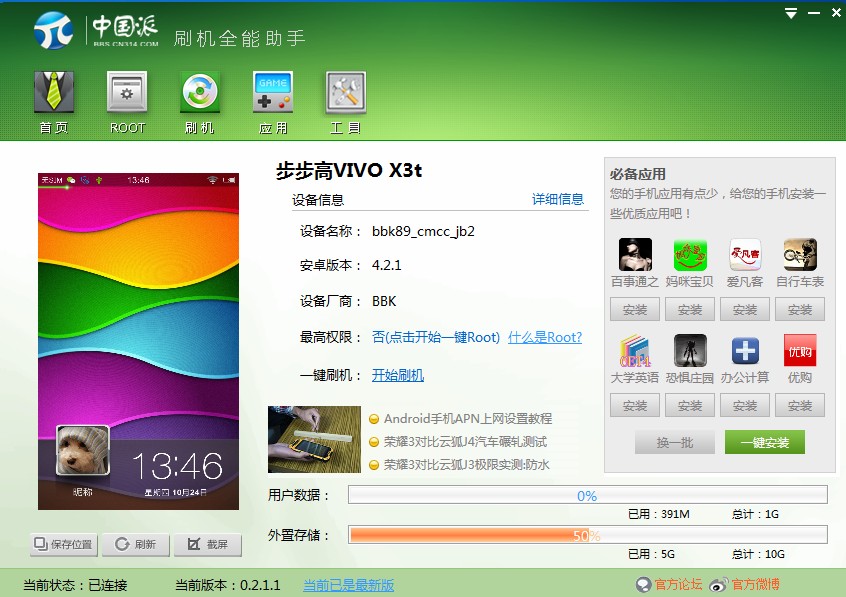Click the news thumbnail of phone photo

[x=315, y=439]
